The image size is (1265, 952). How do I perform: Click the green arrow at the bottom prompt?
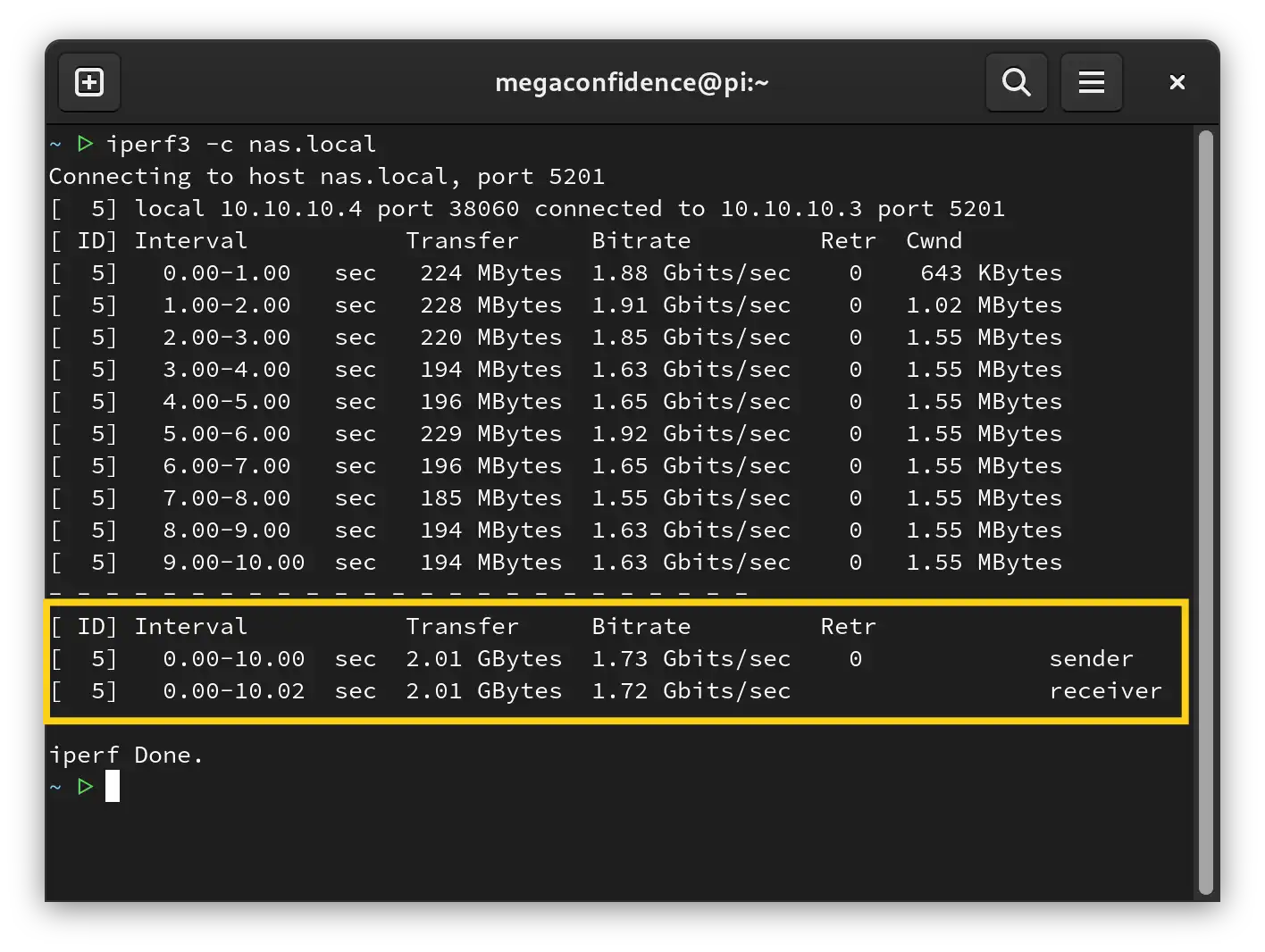point(85,786)
